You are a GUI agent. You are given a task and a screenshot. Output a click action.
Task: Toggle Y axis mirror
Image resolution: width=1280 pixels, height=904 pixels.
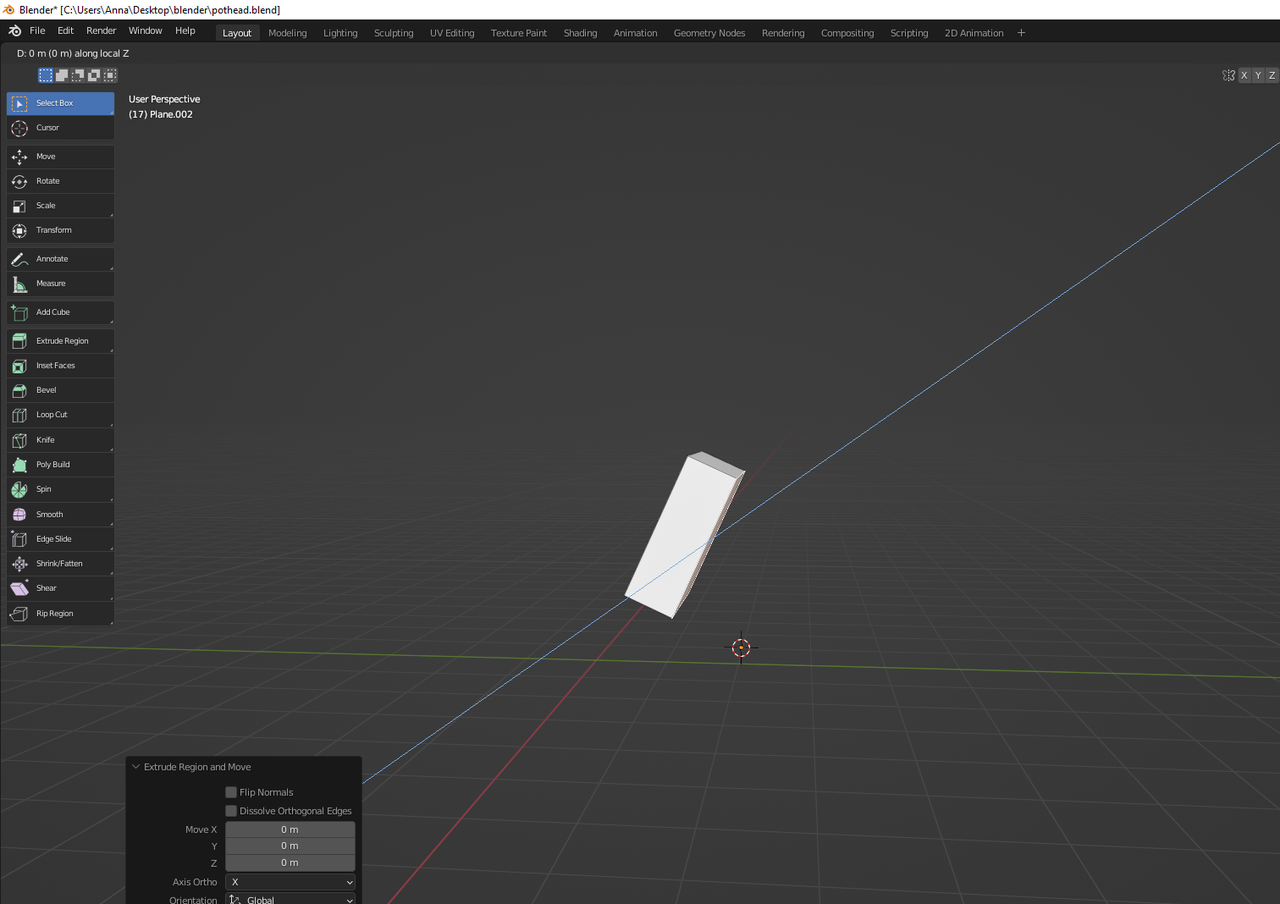(1258, 75)
